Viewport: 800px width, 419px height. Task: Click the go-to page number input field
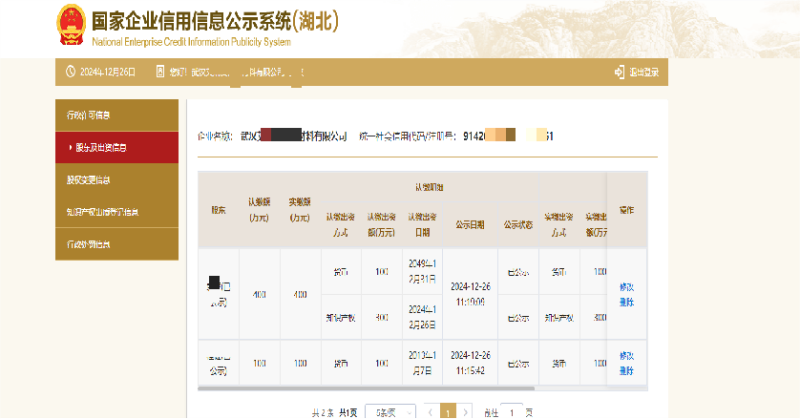coord(512,411)
